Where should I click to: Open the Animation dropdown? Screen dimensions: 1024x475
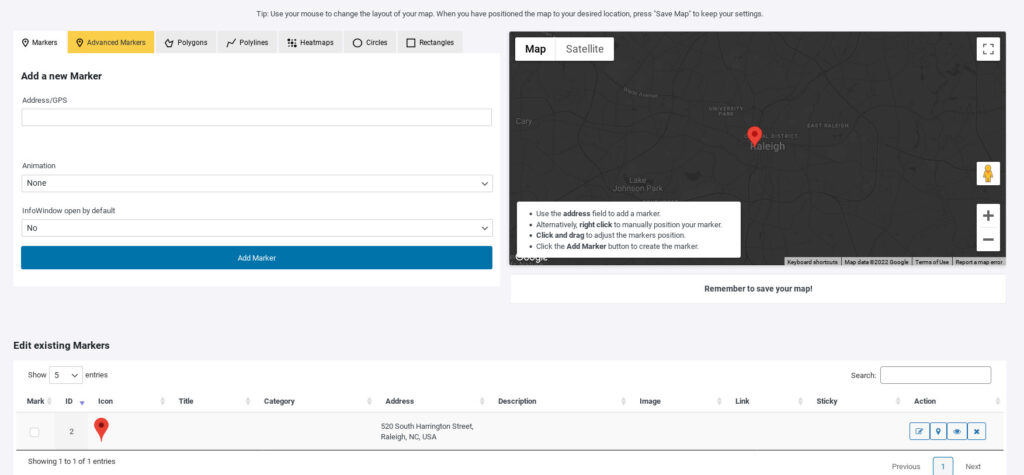(x=256, y=183)
